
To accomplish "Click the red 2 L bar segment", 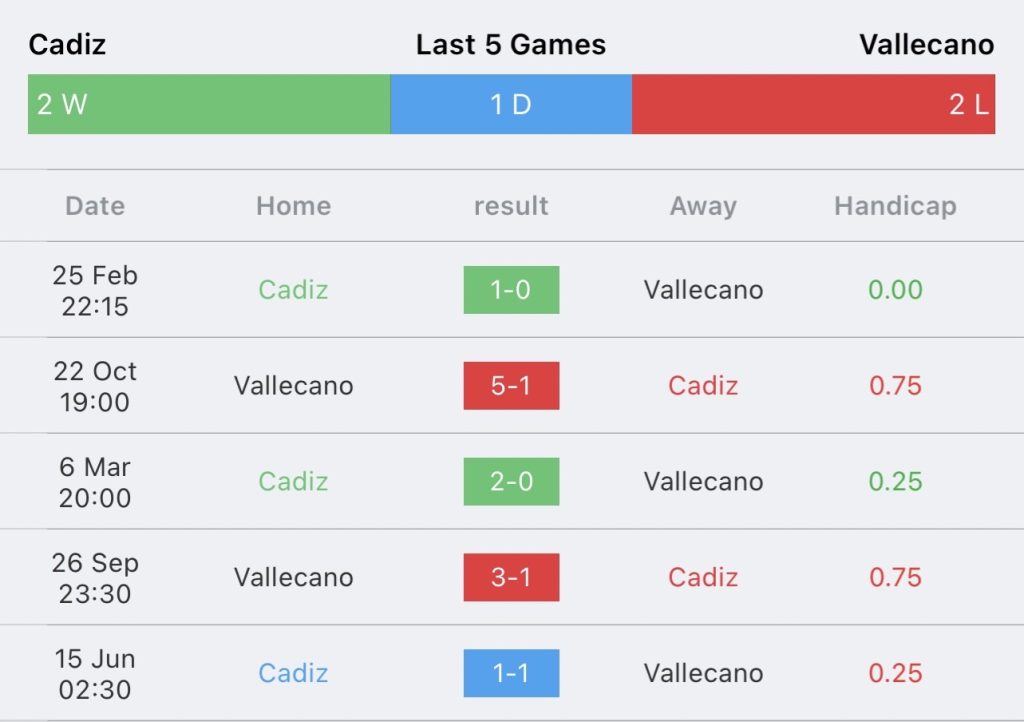I will coord(814,104).
